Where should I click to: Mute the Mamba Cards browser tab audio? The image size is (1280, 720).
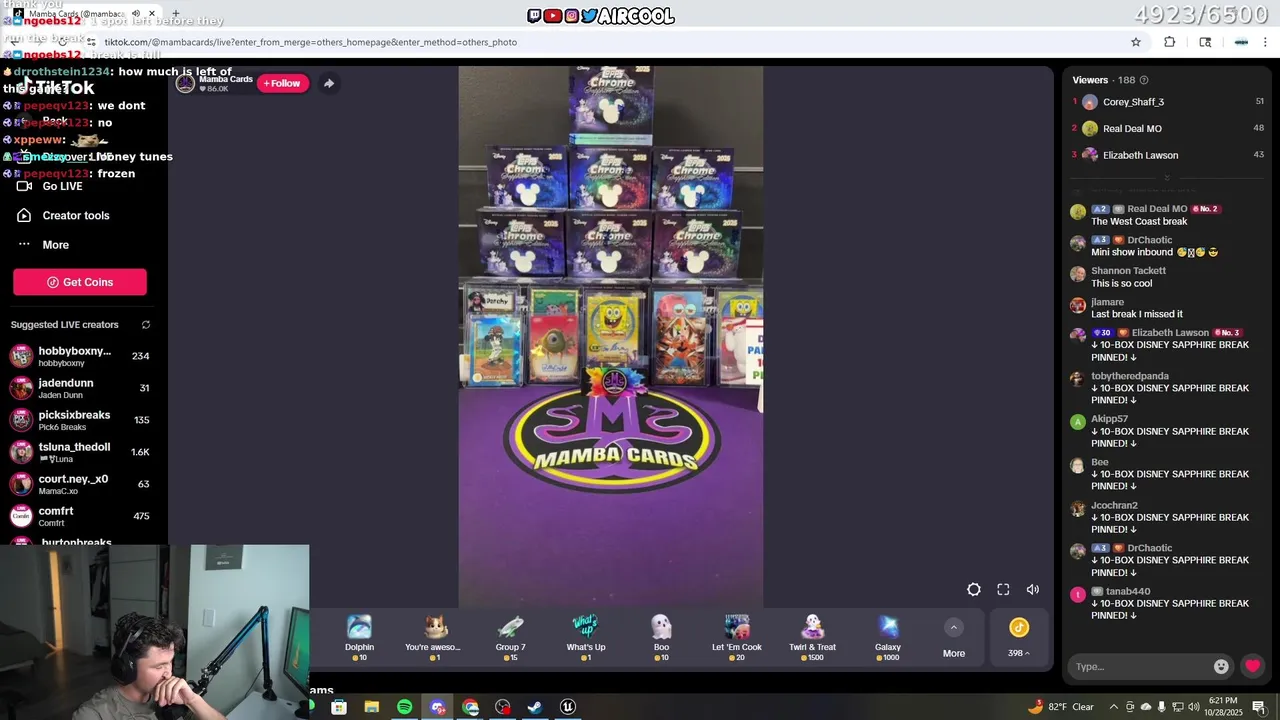click(x=136, y=13)
